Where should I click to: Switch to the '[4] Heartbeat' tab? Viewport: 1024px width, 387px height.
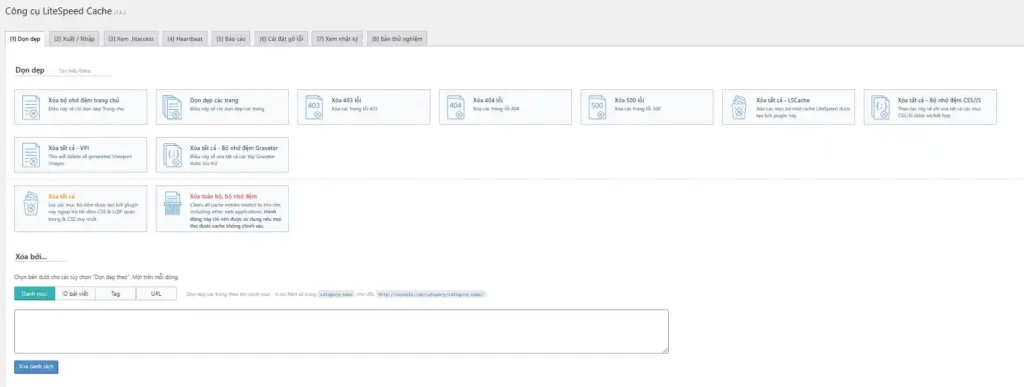tap(185, 39)
